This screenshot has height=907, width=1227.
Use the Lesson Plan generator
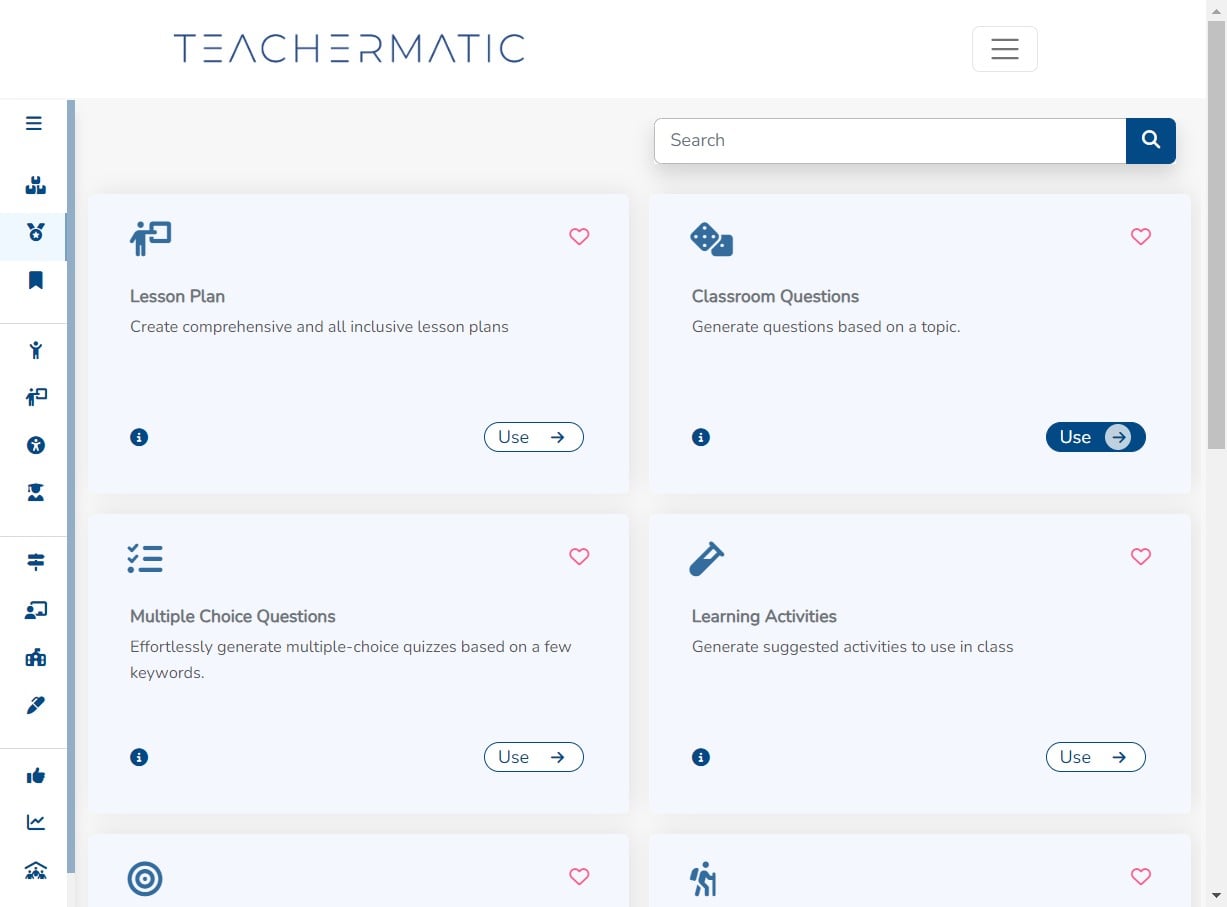(x=533, y=437)
